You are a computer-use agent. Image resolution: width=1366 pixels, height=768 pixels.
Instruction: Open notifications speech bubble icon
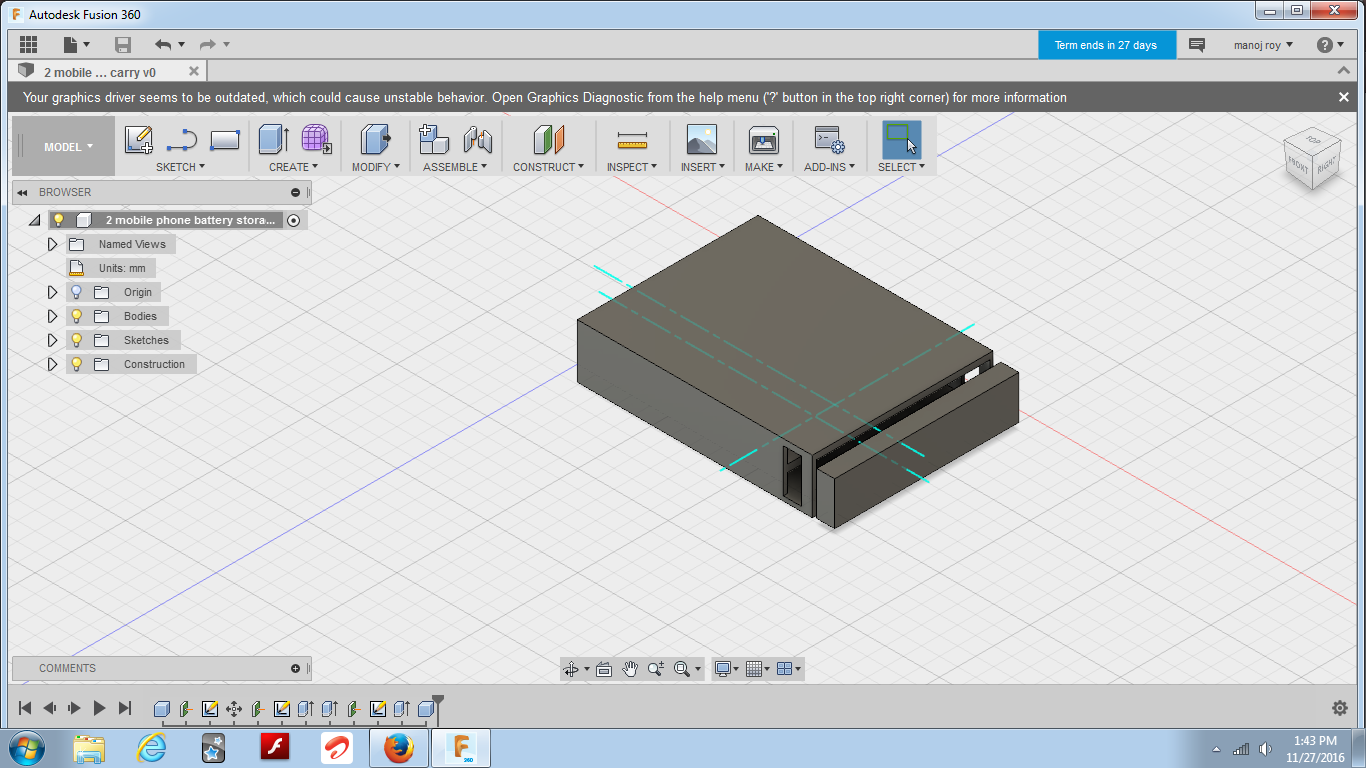(1196, 45)
